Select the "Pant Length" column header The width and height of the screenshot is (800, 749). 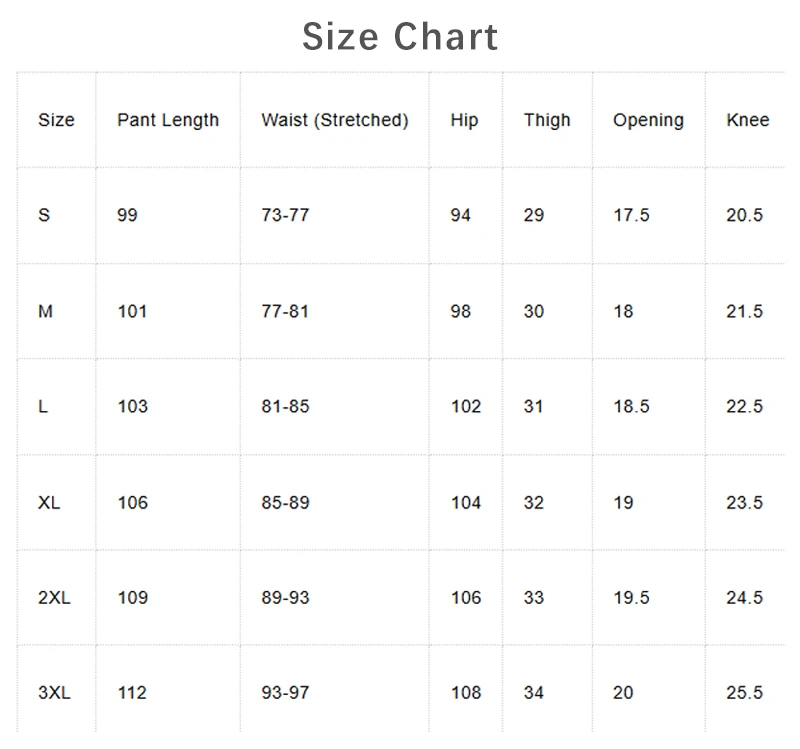pos(168,120)
